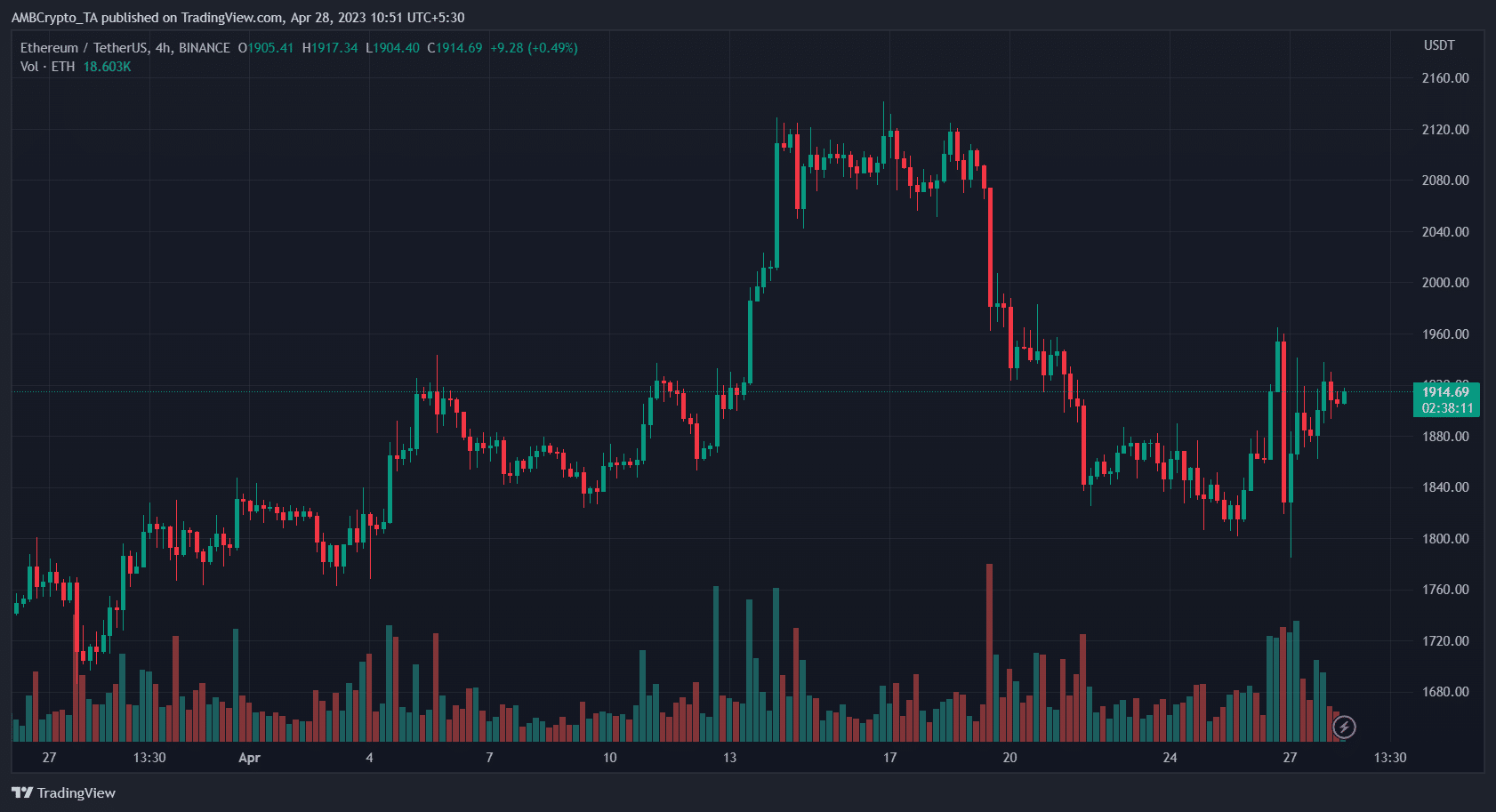Click the countdown timer 02:38:11
Screen dimensions: 1496x812
[x=1447, y=408]
